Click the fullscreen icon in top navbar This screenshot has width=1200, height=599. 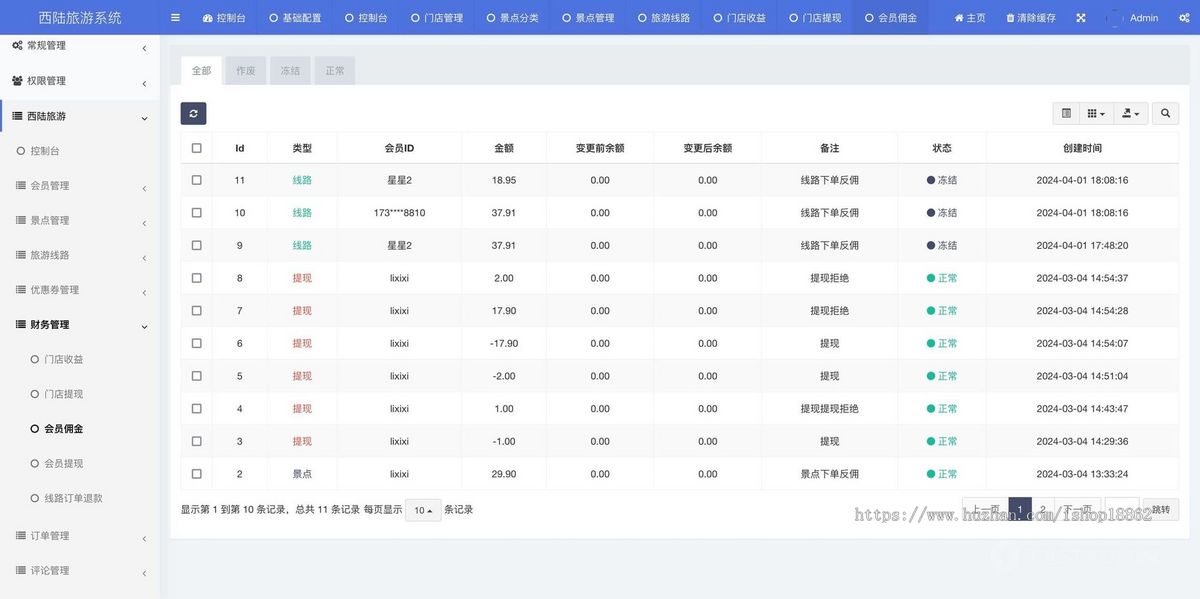(1080, 17)
